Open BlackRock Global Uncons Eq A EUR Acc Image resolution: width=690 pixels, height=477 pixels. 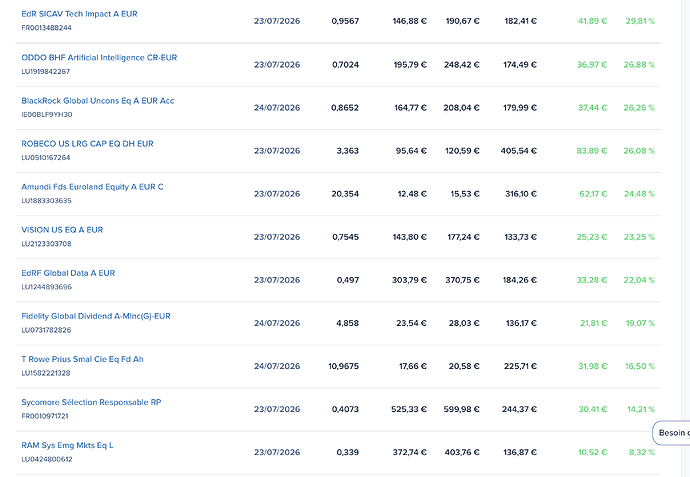click(98, 101)
